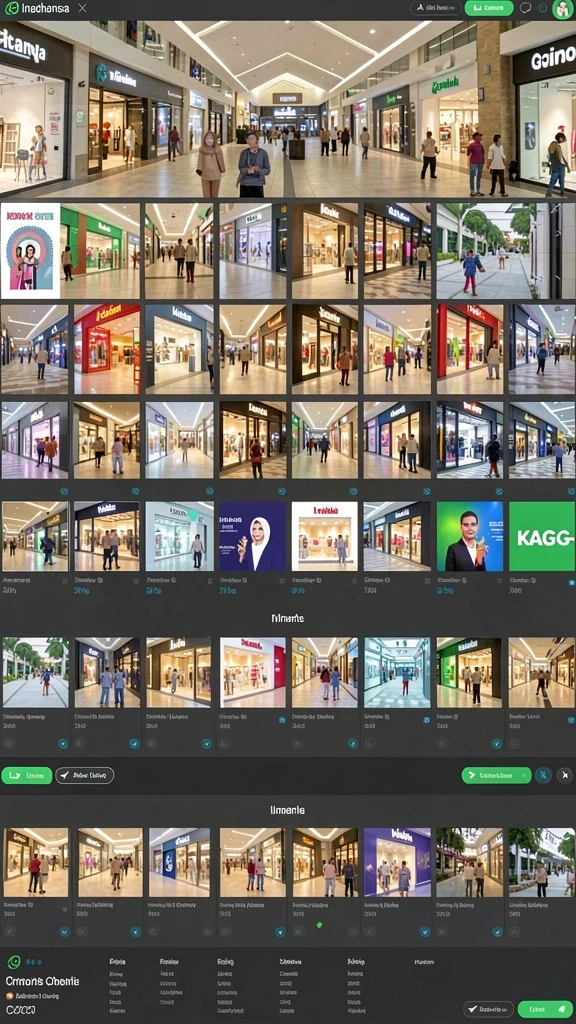
Task: Click the blue badge icon under the KAGG tile
Action: [571, 583]
